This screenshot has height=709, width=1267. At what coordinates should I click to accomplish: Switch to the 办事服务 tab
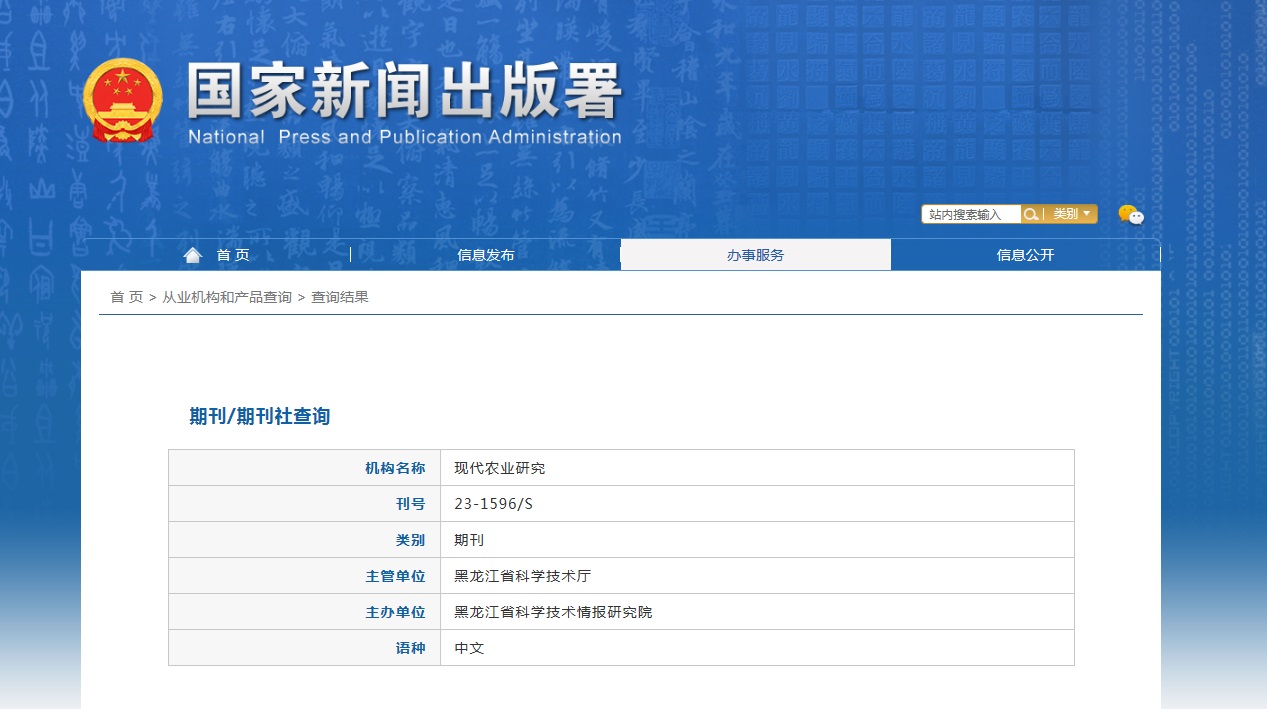755,255
